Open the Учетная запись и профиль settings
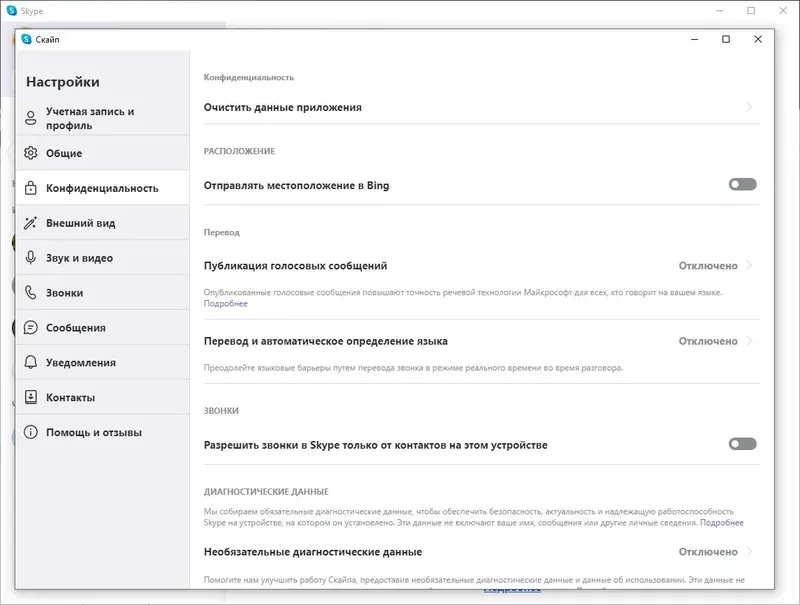800x605 pixels. tap(31, 115)
